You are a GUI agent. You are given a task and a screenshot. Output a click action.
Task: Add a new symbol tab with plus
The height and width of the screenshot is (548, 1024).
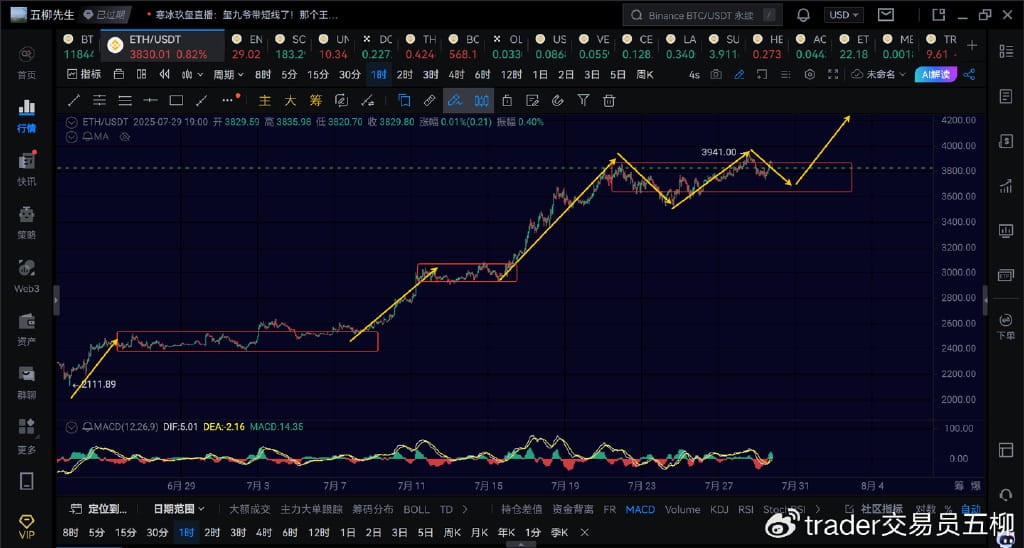972,45
